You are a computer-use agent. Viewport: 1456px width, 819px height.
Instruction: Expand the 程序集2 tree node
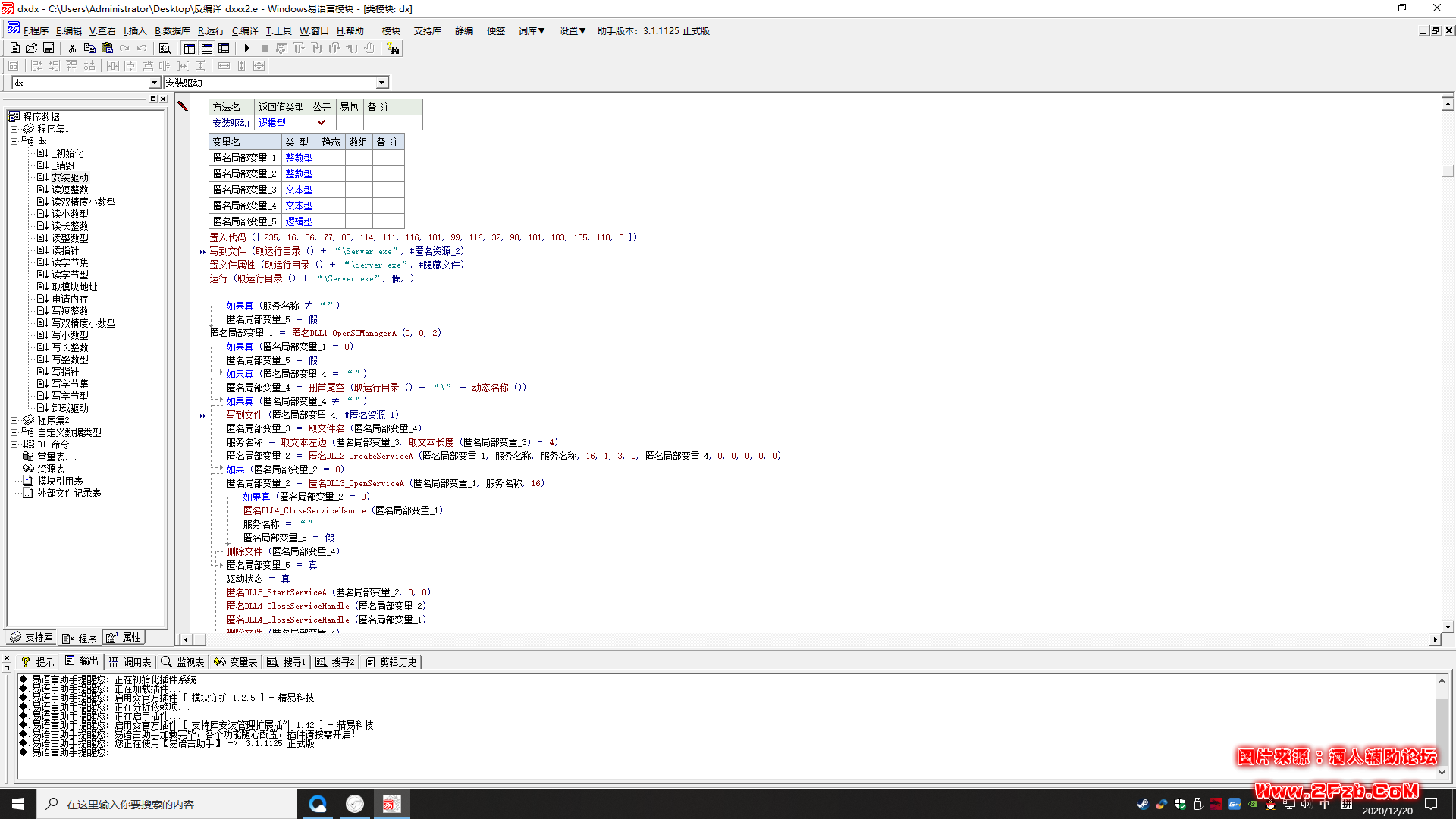pos(14,420)
